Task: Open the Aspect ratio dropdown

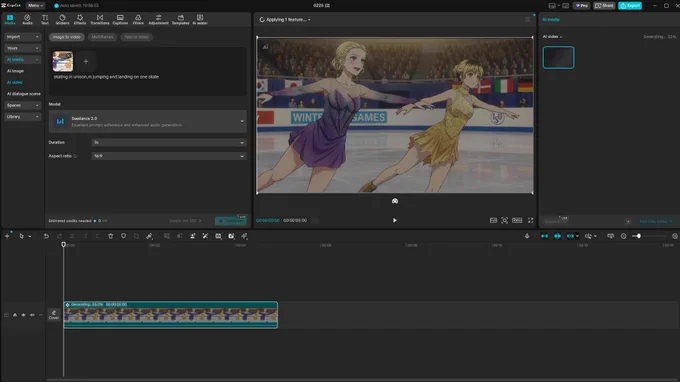Action: tap(169, 156)
